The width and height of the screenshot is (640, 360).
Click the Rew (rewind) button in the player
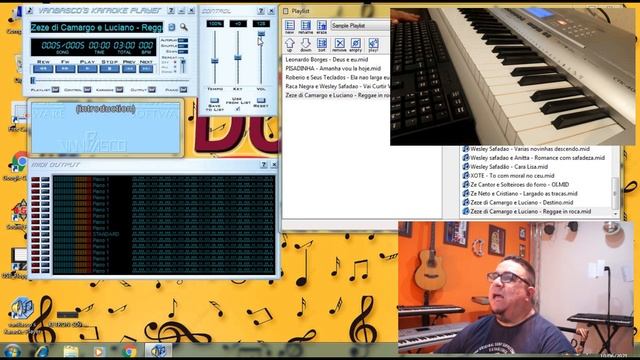pyautogui.click(x=43, y=69)
